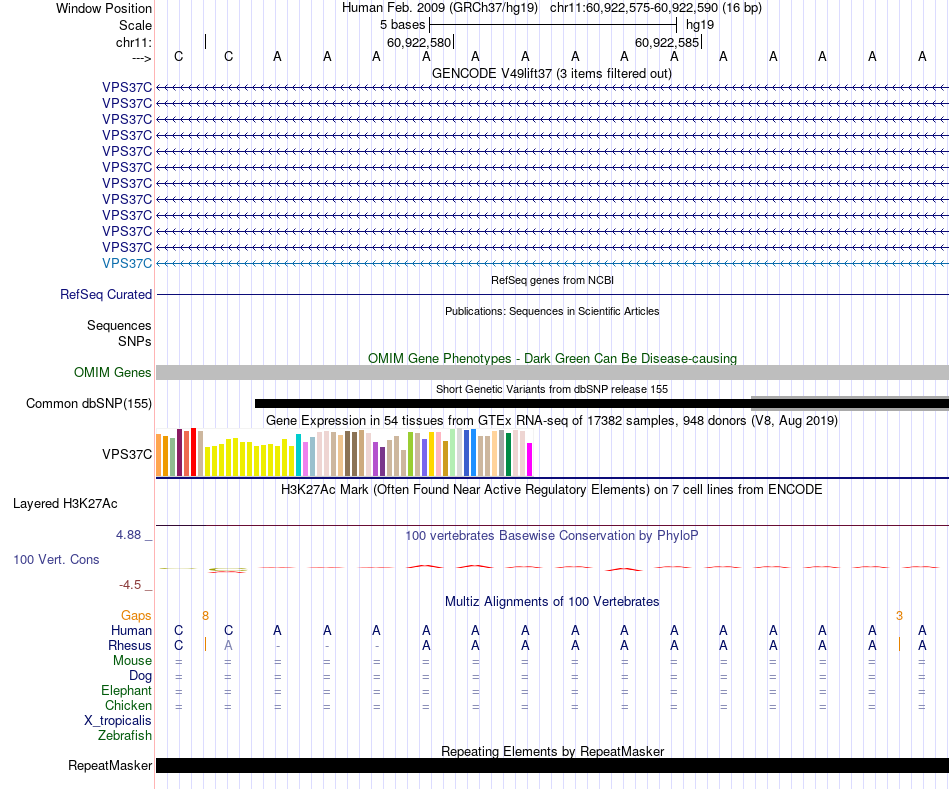Open RefSeq genes from NCBI title

click(x=552, y=280)
